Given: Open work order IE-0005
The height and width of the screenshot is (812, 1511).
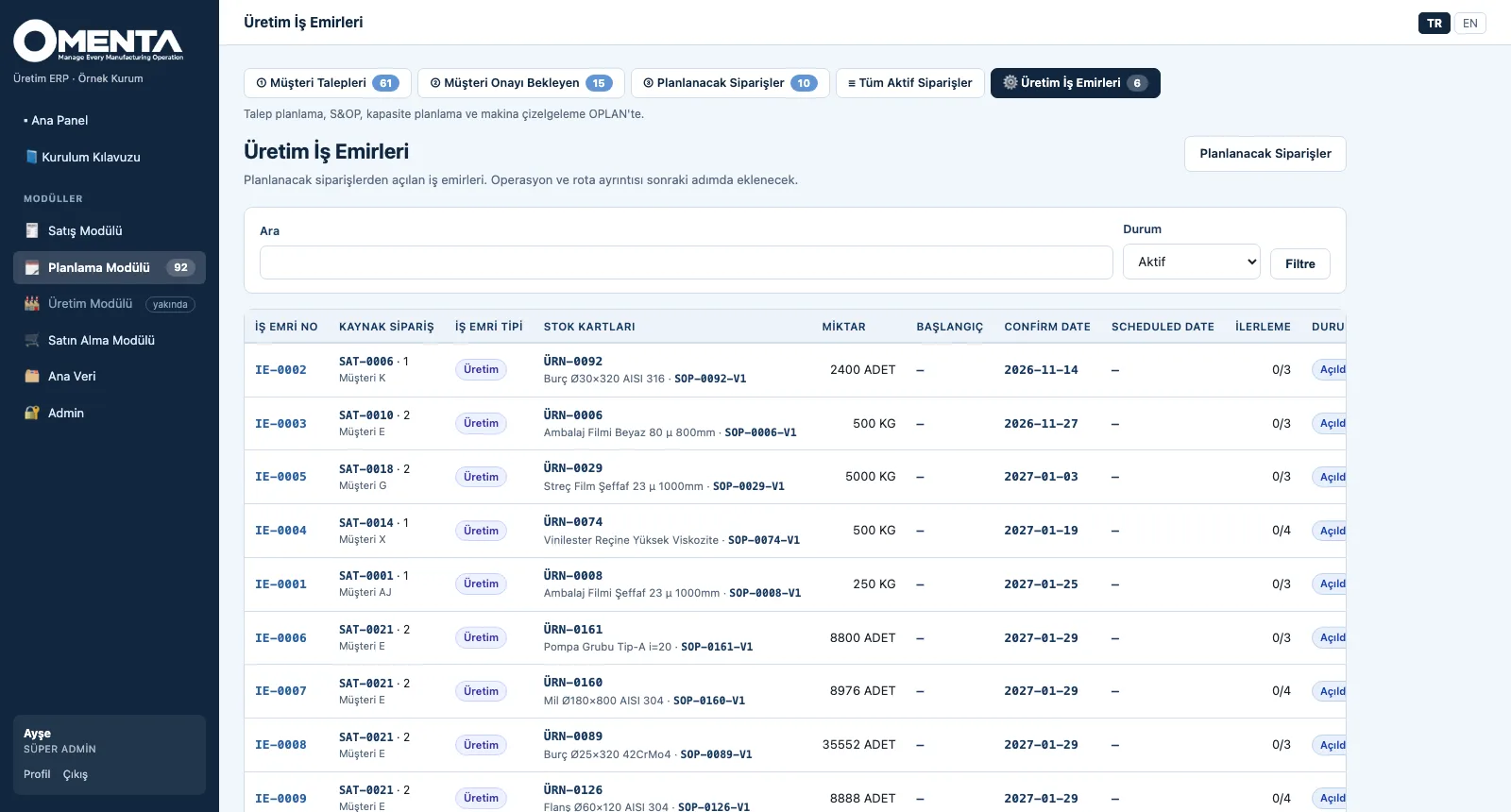Looking at the screenshot, I should click(280, 477).
